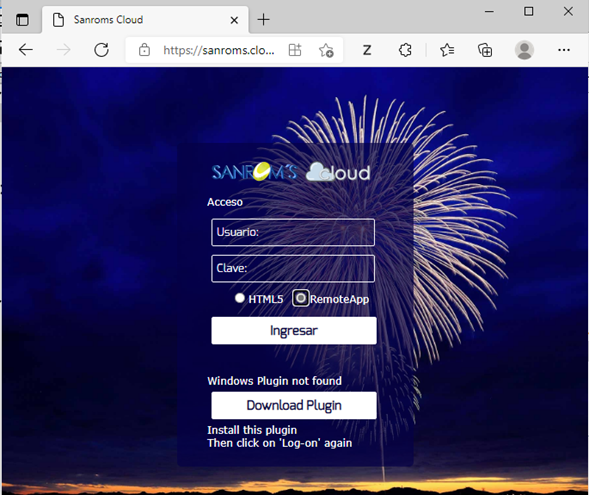Click the 'Install this plugin' text
Screen dimensions: 589x495
pyautogui.click(x=252, y=430)
